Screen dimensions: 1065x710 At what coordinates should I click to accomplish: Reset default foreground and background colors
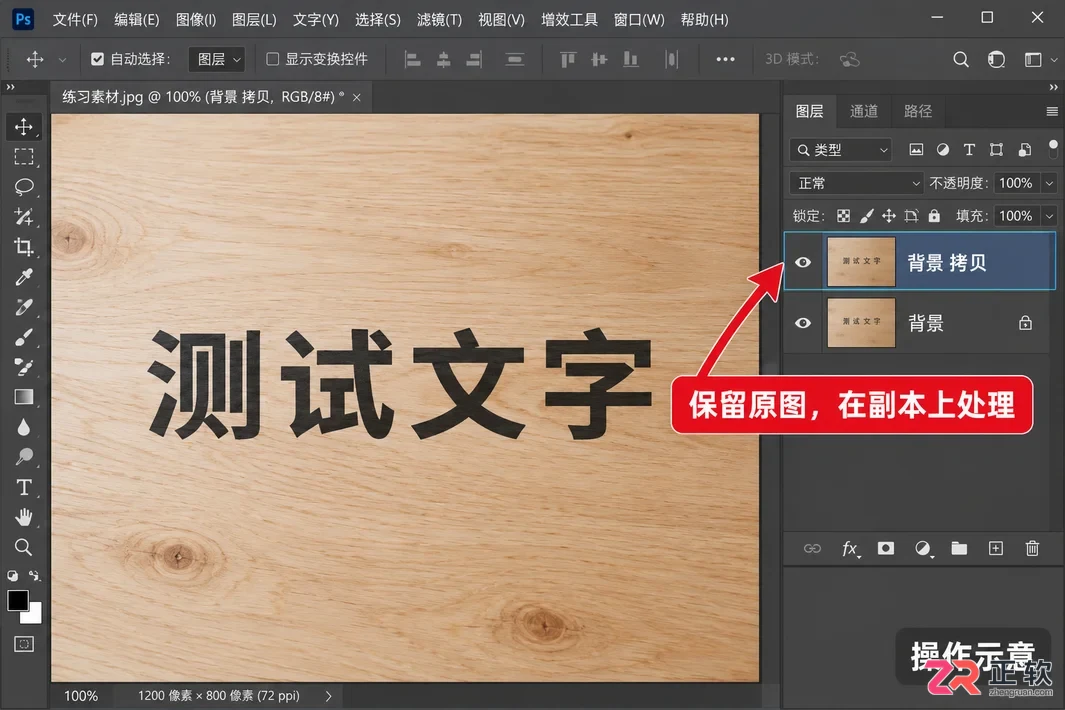pos(12,575)
